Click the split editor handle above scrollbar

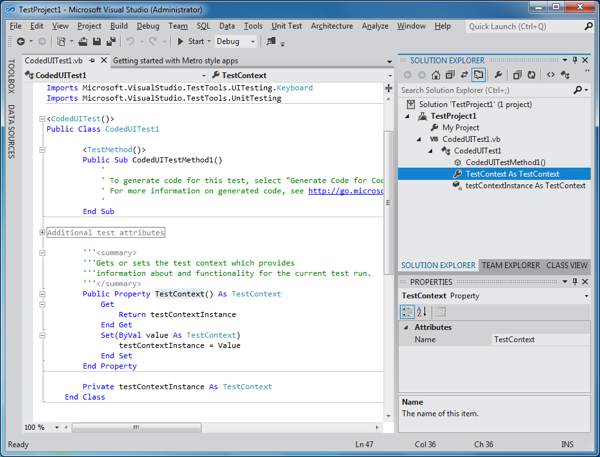click(388, 88)
